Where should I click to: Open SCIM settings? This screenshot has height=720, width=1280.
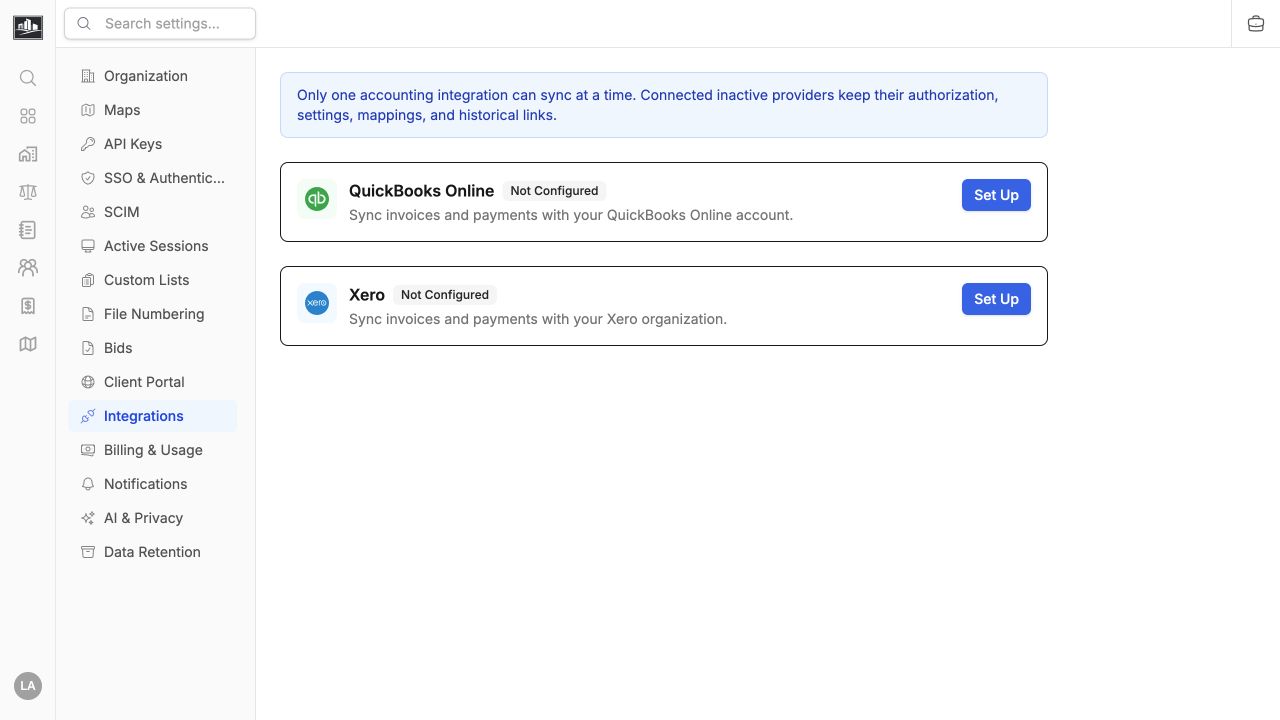(x=153, y=212)
